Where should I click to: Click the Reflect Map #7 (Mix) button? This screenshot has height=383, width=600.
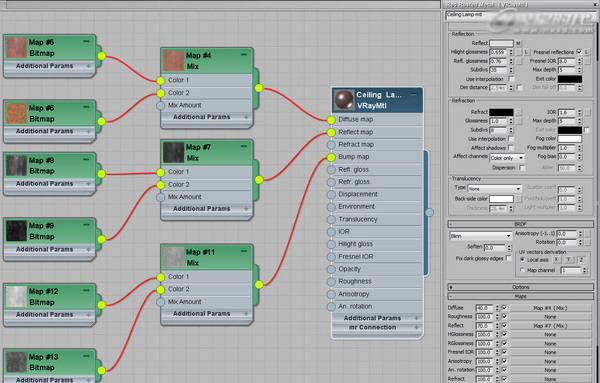550,326
